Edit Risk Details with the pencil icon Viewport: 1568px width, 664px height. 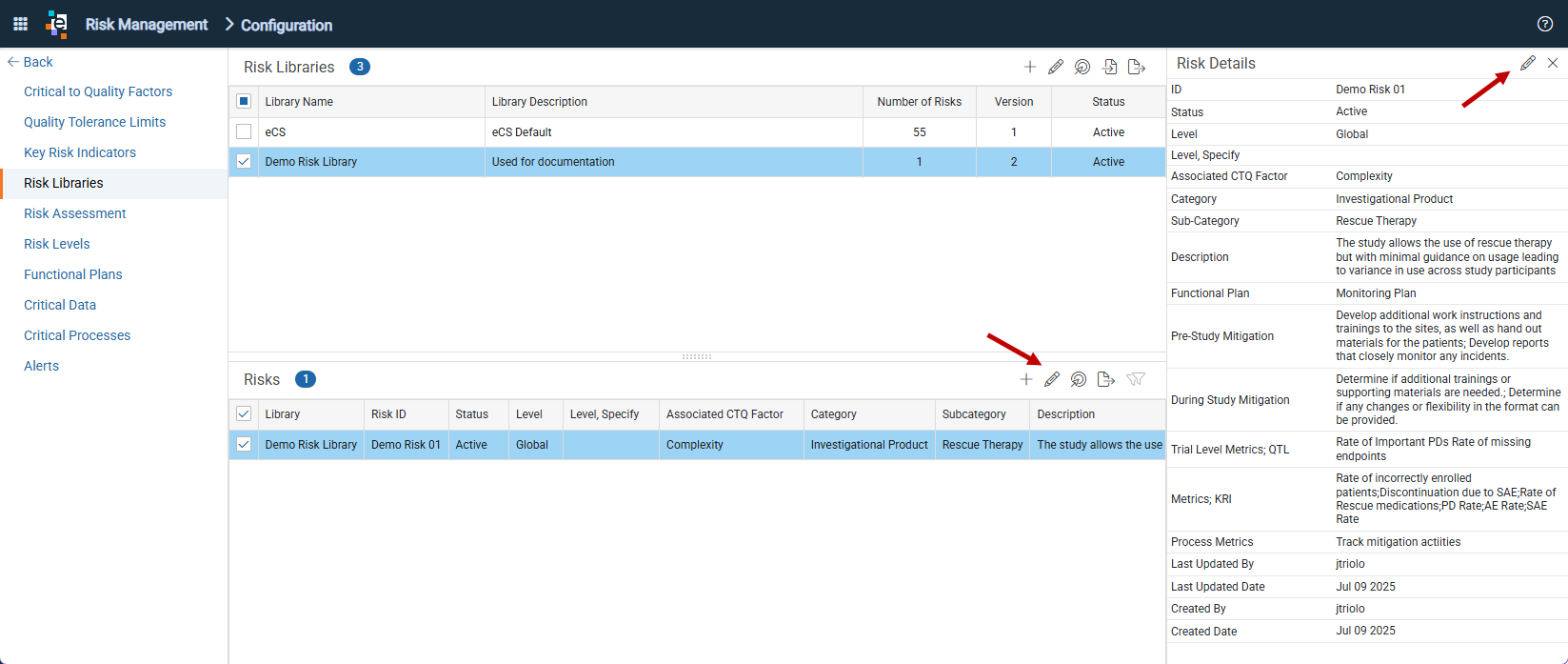click(1528, 63)
